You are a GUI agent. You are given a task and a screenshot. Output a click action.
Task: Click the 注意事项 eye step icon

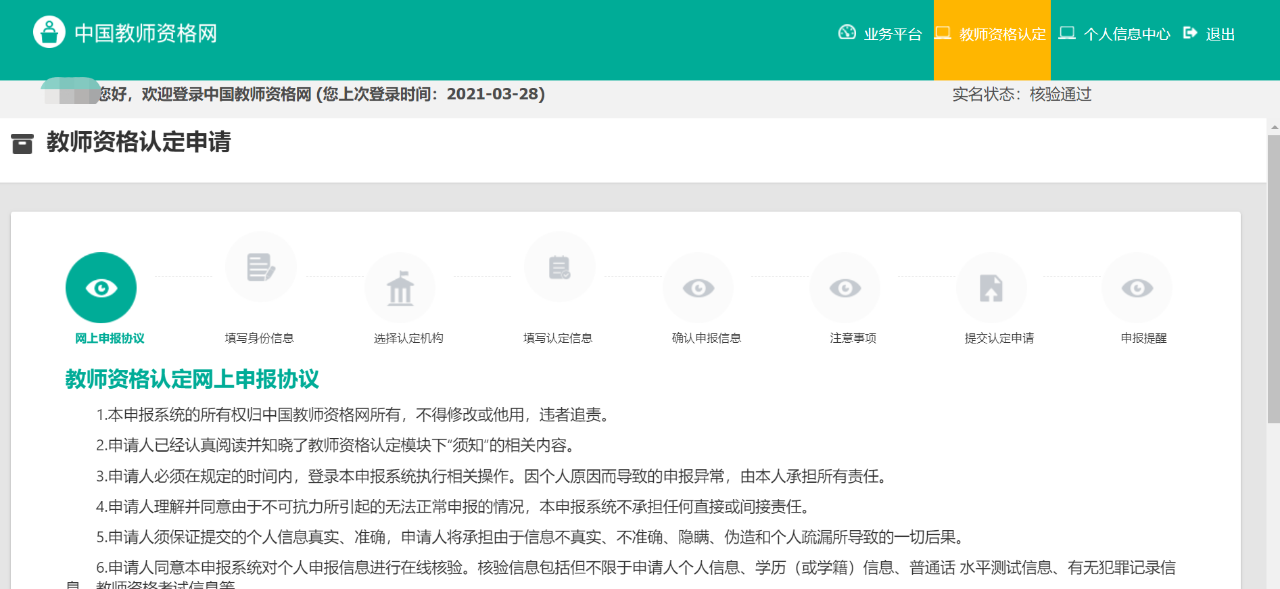click(x=845, y=288)
